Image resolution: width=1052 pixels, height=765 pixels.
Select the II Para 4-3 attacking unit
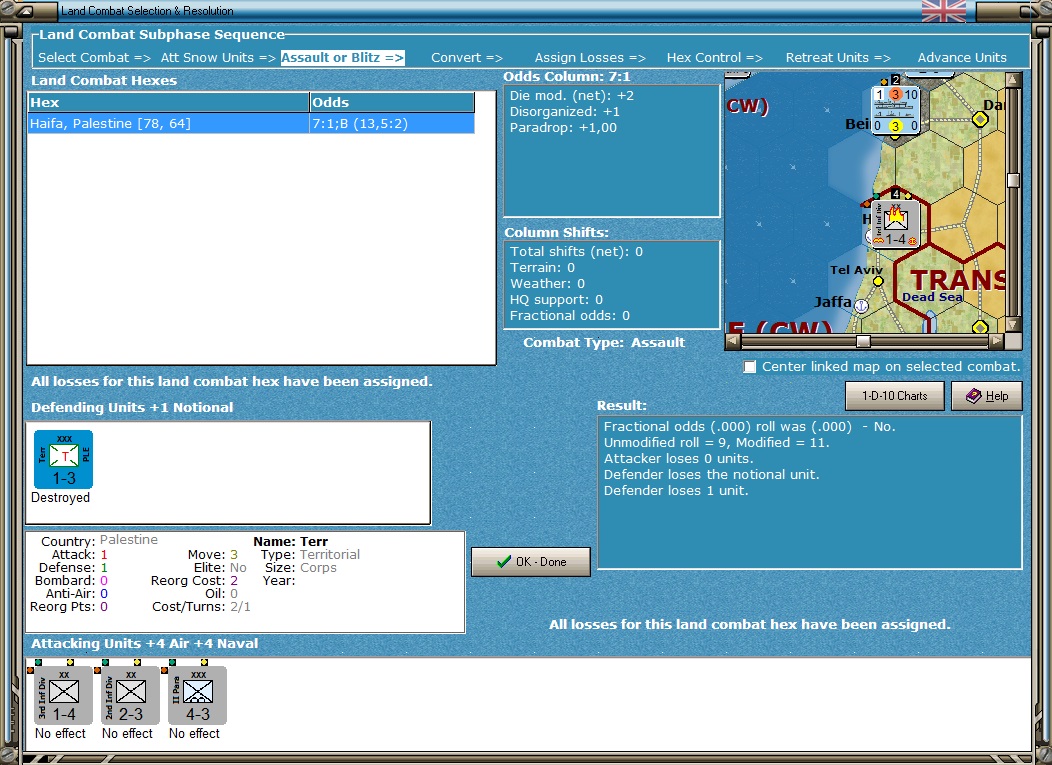[x=198, y=695]
